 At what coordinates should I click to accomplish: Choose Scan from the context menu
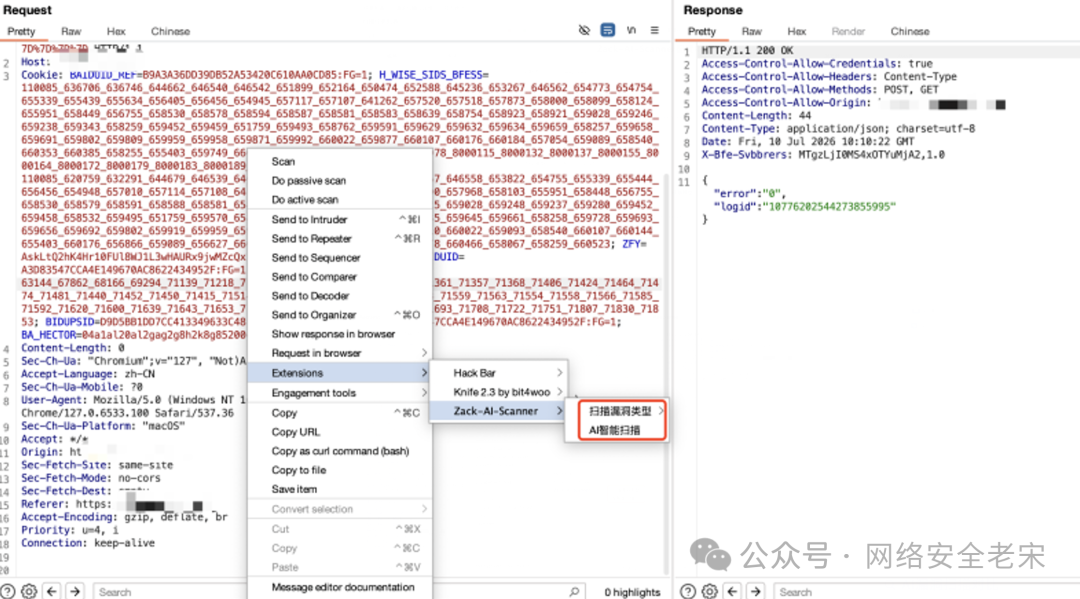click(340, 161)
